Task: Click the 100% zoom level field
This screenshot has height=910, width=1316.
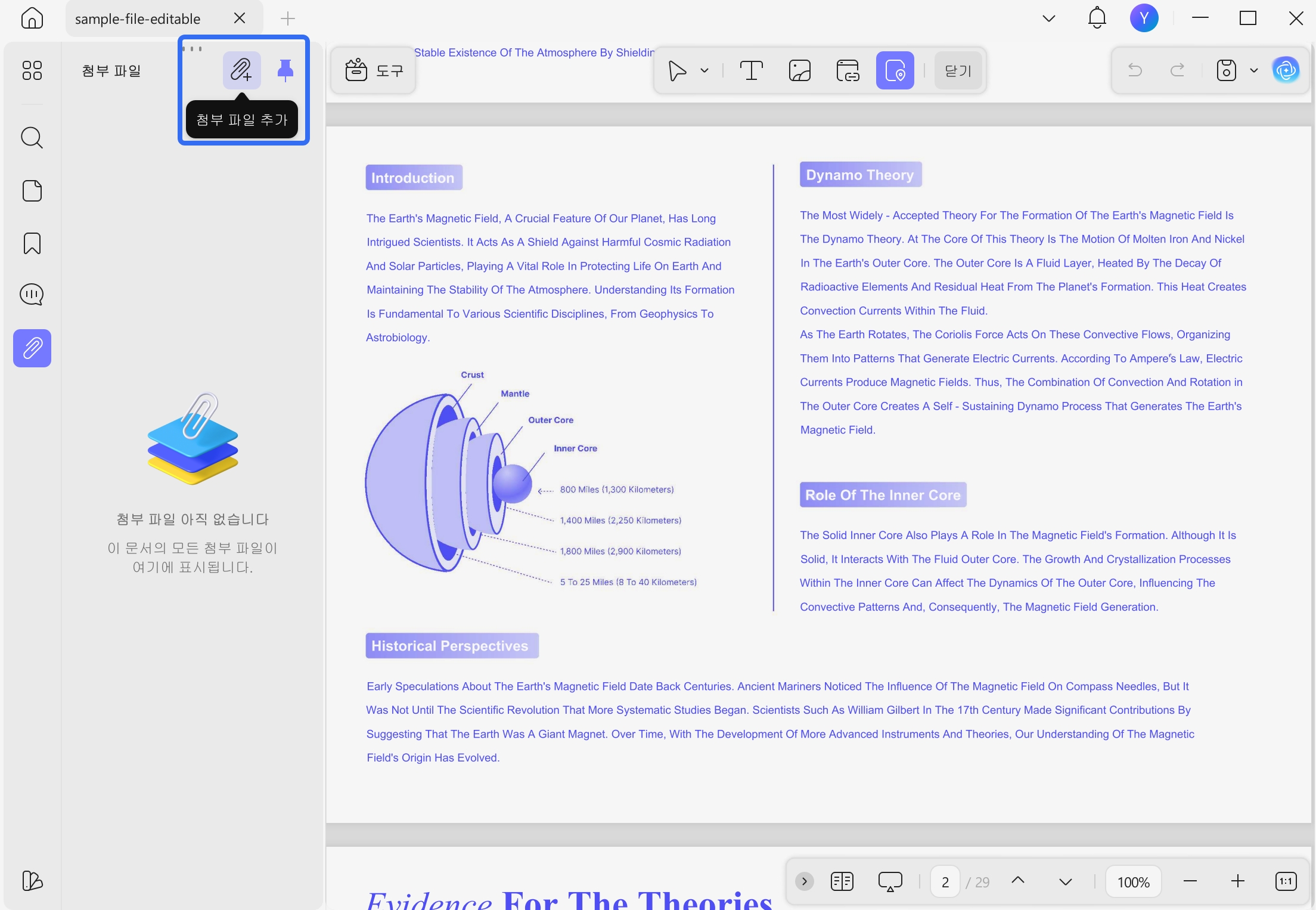Action: (1134, 881)
